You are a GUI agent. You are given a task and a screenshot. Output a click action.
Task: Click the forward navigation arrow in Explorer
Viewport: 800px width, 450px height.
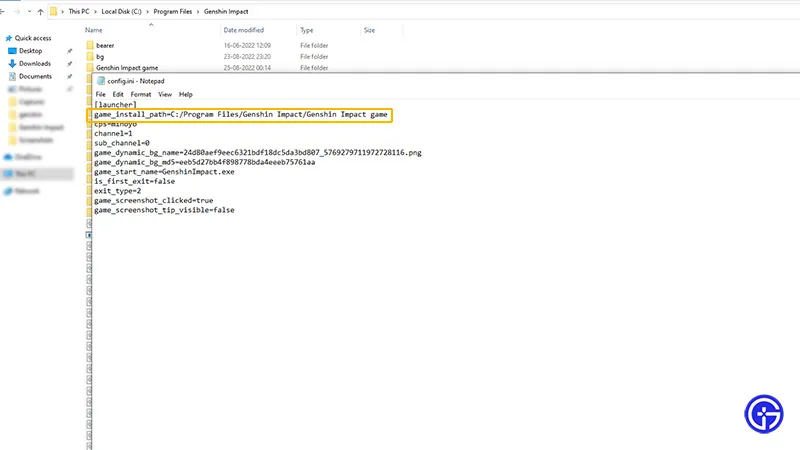pyautogui.click(x=17, y=11)
